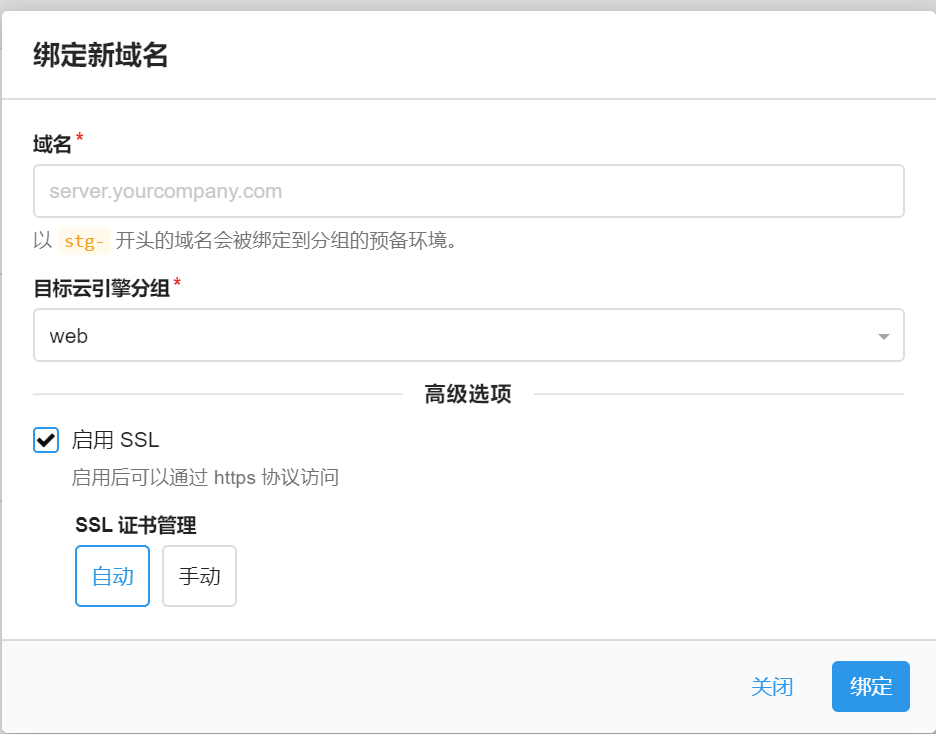Click the red asterisk next to 域名
Screen dimensions: 936x734
pos(80,141)
